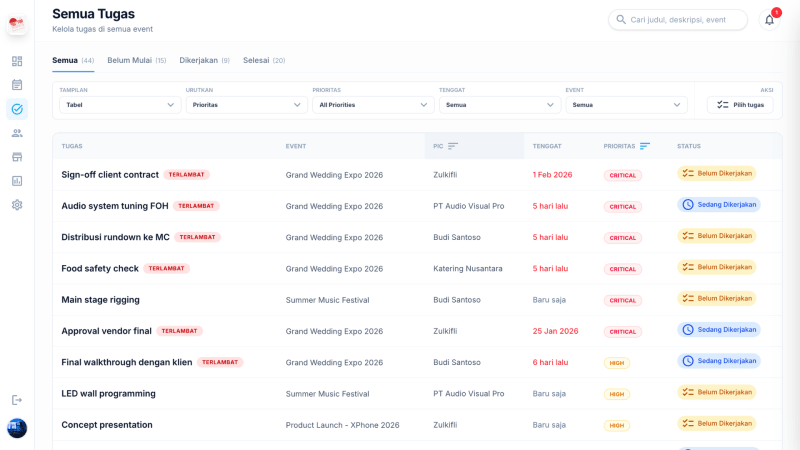Open the calendar icon in sidebar
800x450 pixels.
click(x=17, y=85)
